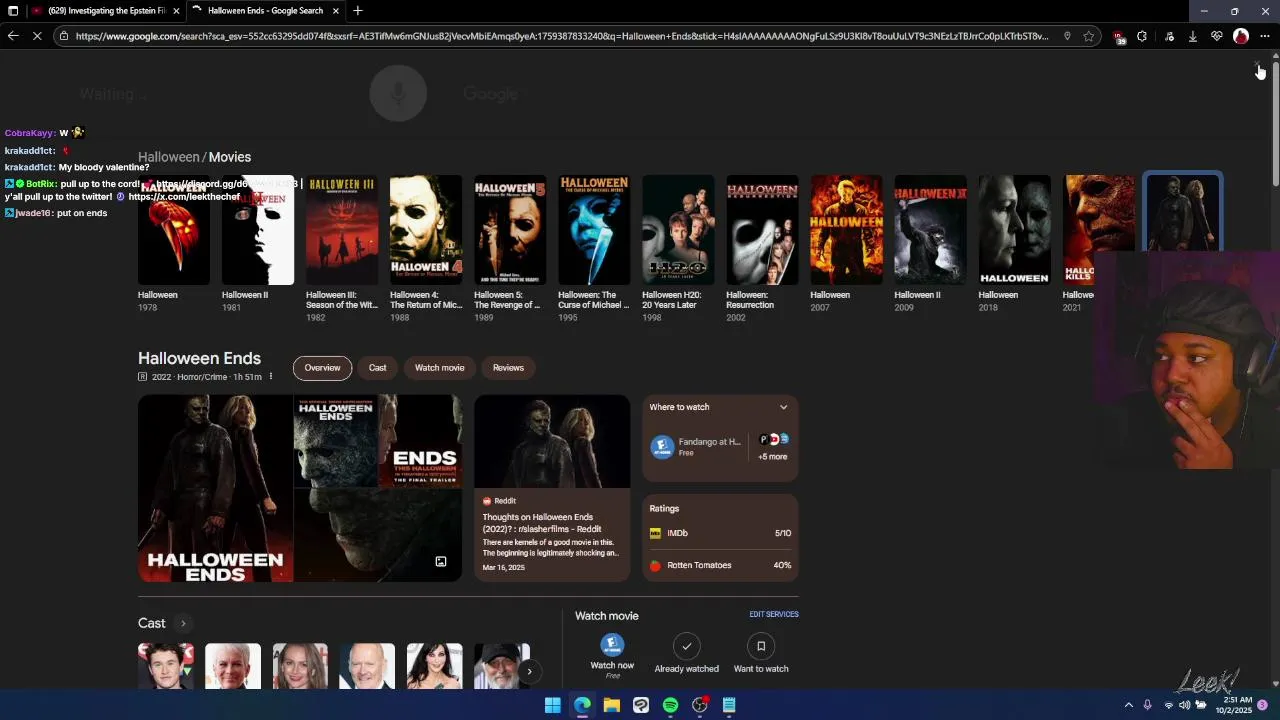Click the Watch now Fandango icon
Viewport: 1280px width, 720px height.
pos(612,645)
